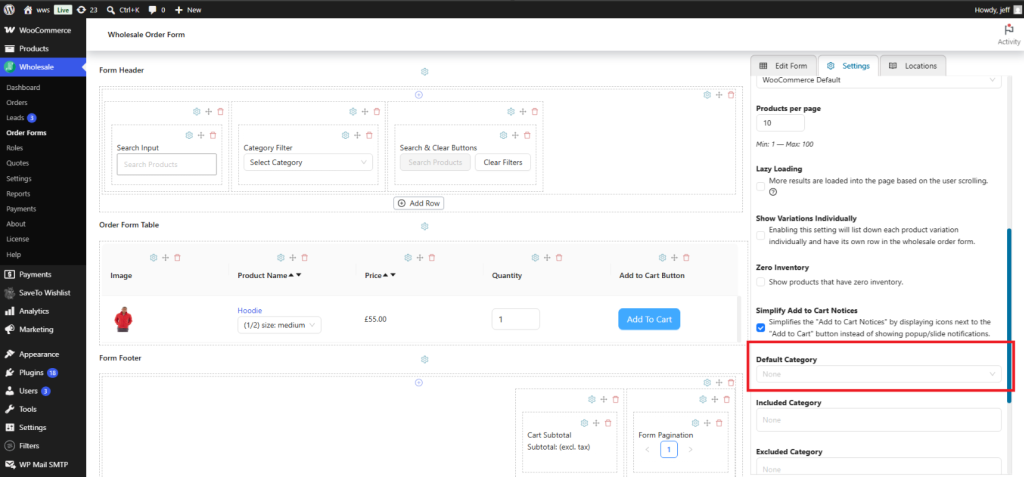Open settings gear for Quantity column

[535, 257]
